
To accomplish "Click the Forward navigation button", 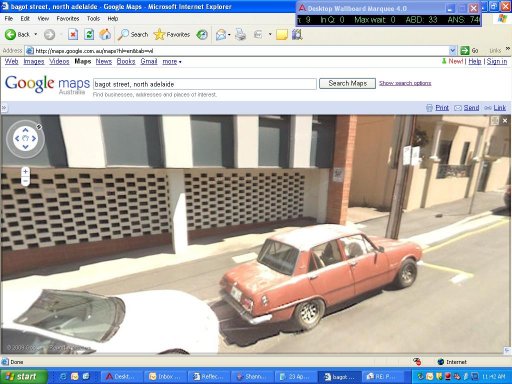I will tap(49, 34).
